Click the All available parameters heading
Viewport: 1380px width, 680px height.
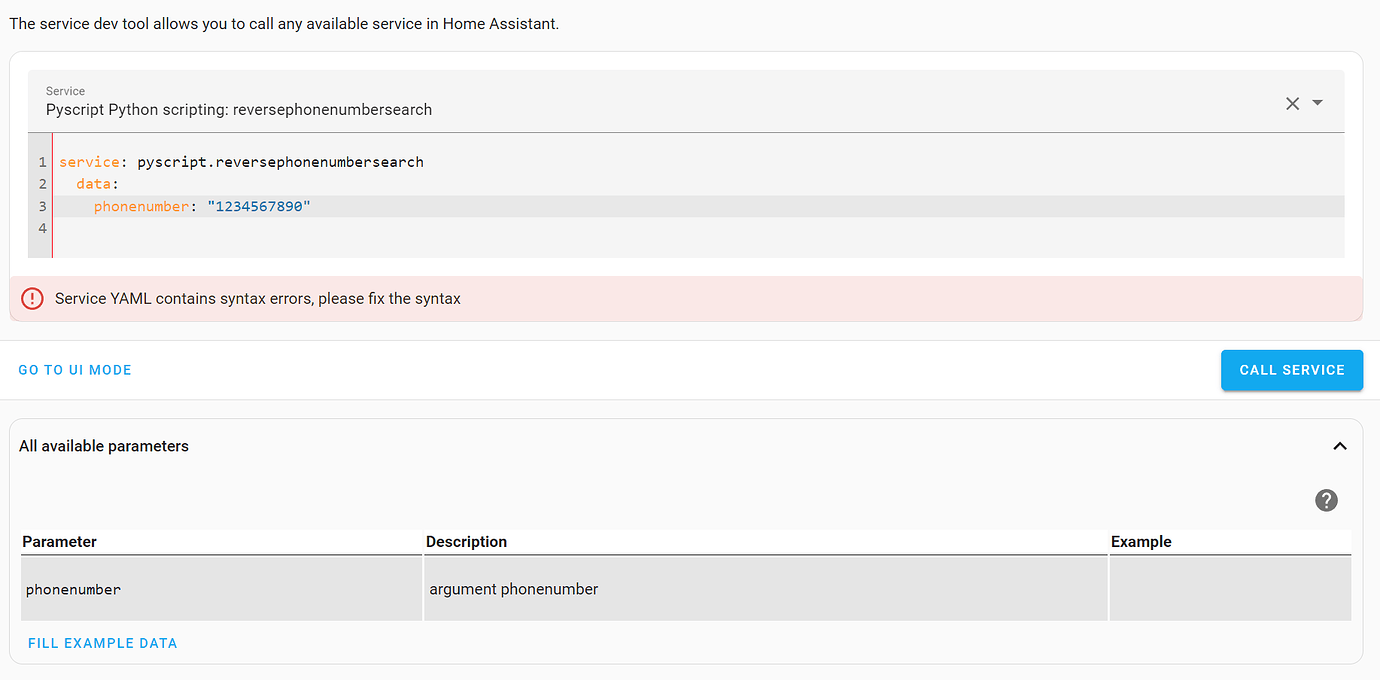(104, 446)
